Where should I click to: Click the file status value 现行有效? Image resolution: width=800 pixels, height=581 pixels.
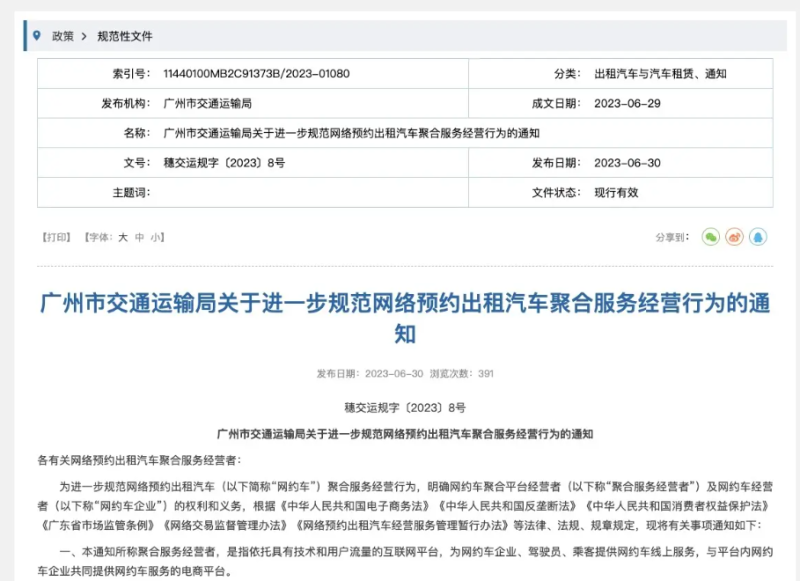pyautogui.click(x=616, y=192)
